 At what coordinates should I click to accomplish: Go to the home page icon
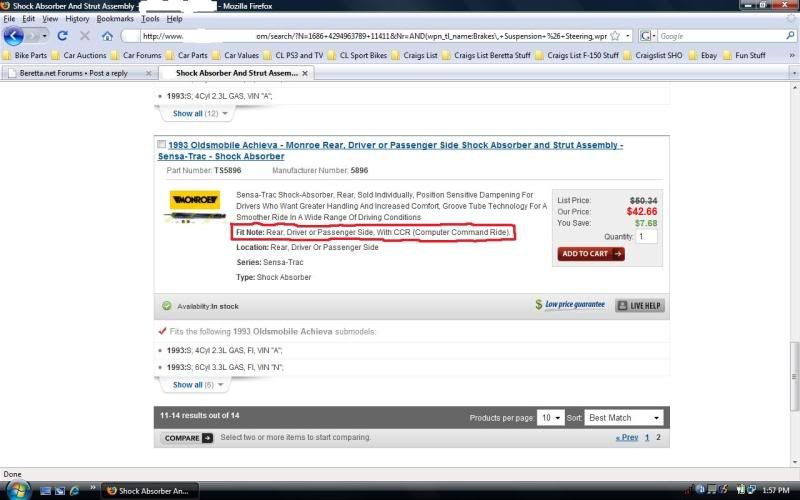(x=107, y=36)
